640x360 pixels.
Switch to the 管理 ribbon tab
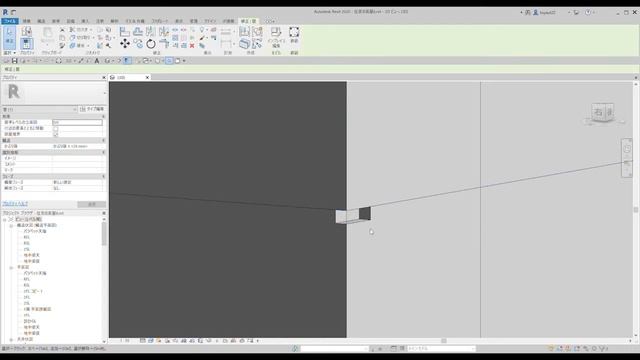(x=193, y=21)
